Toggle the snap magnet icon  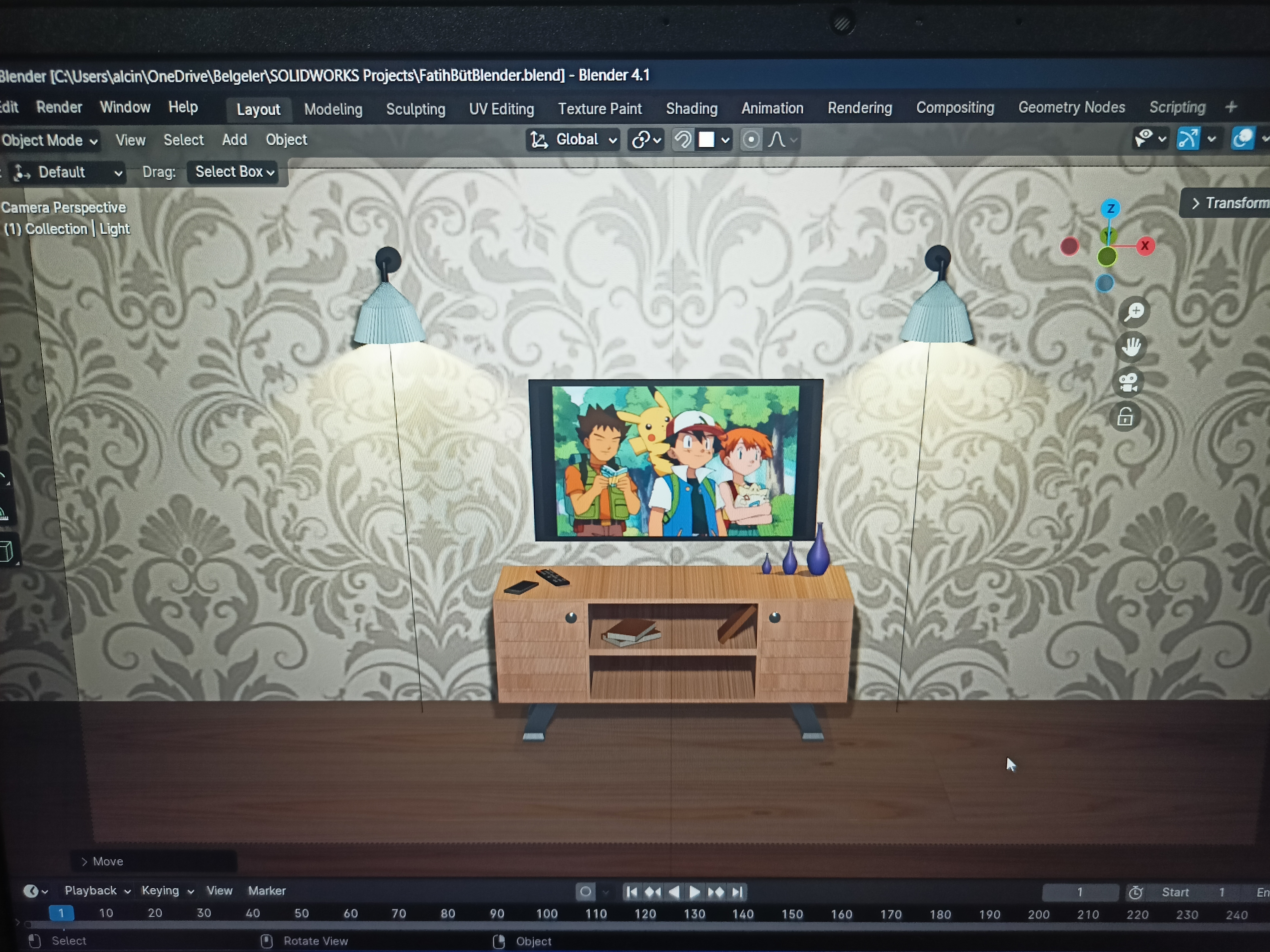coord(683,139)
